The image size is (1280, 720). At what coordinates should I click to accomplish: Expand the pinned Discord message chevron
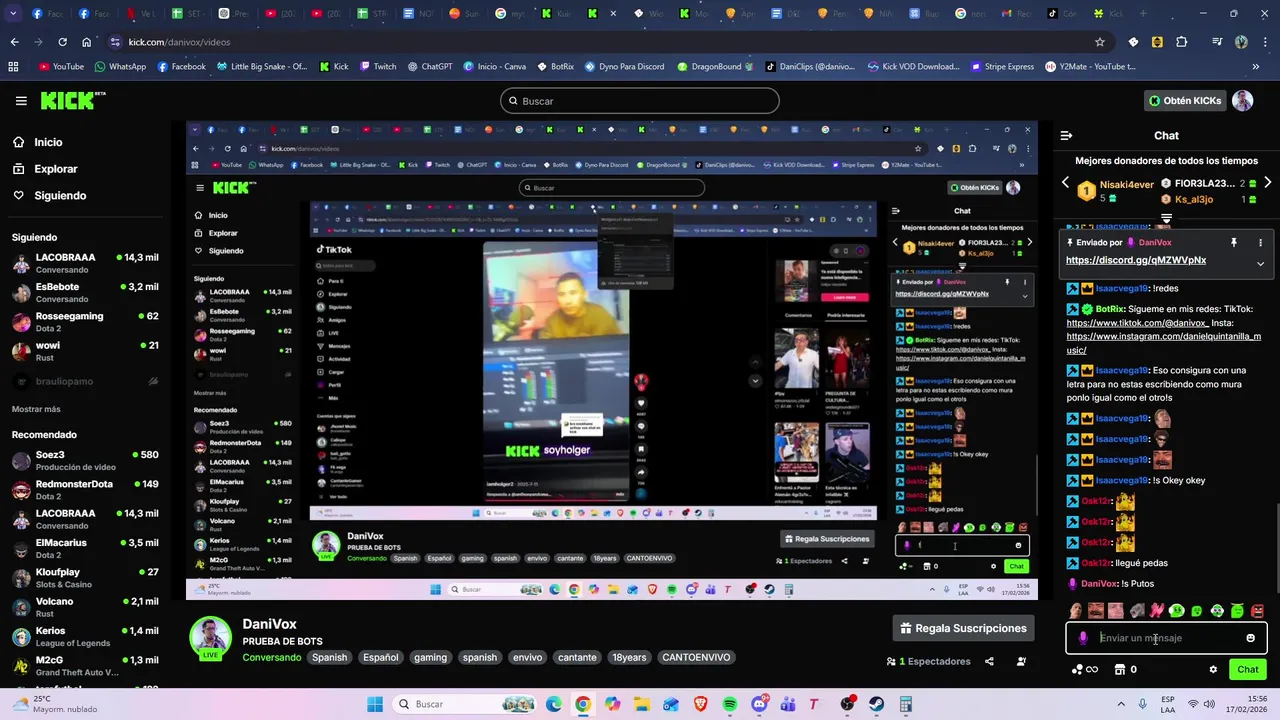tap(1260, 264)
